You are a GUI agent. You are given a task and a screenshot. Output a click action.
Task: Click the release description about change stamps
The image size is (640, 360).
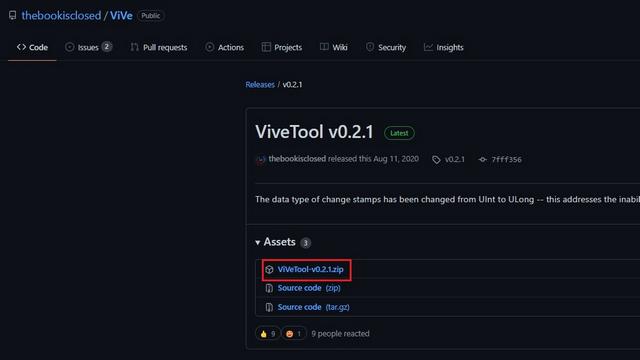(447, 200)
